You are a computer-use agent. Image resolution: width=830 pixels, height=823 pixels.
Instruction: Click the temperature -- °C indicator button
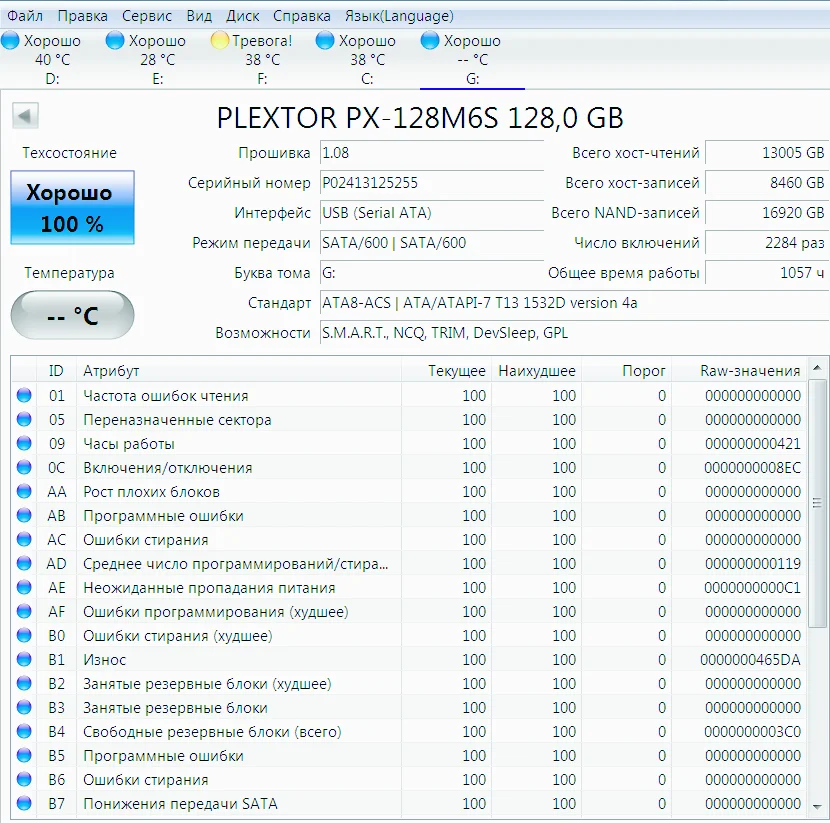(x=72, y=316)
